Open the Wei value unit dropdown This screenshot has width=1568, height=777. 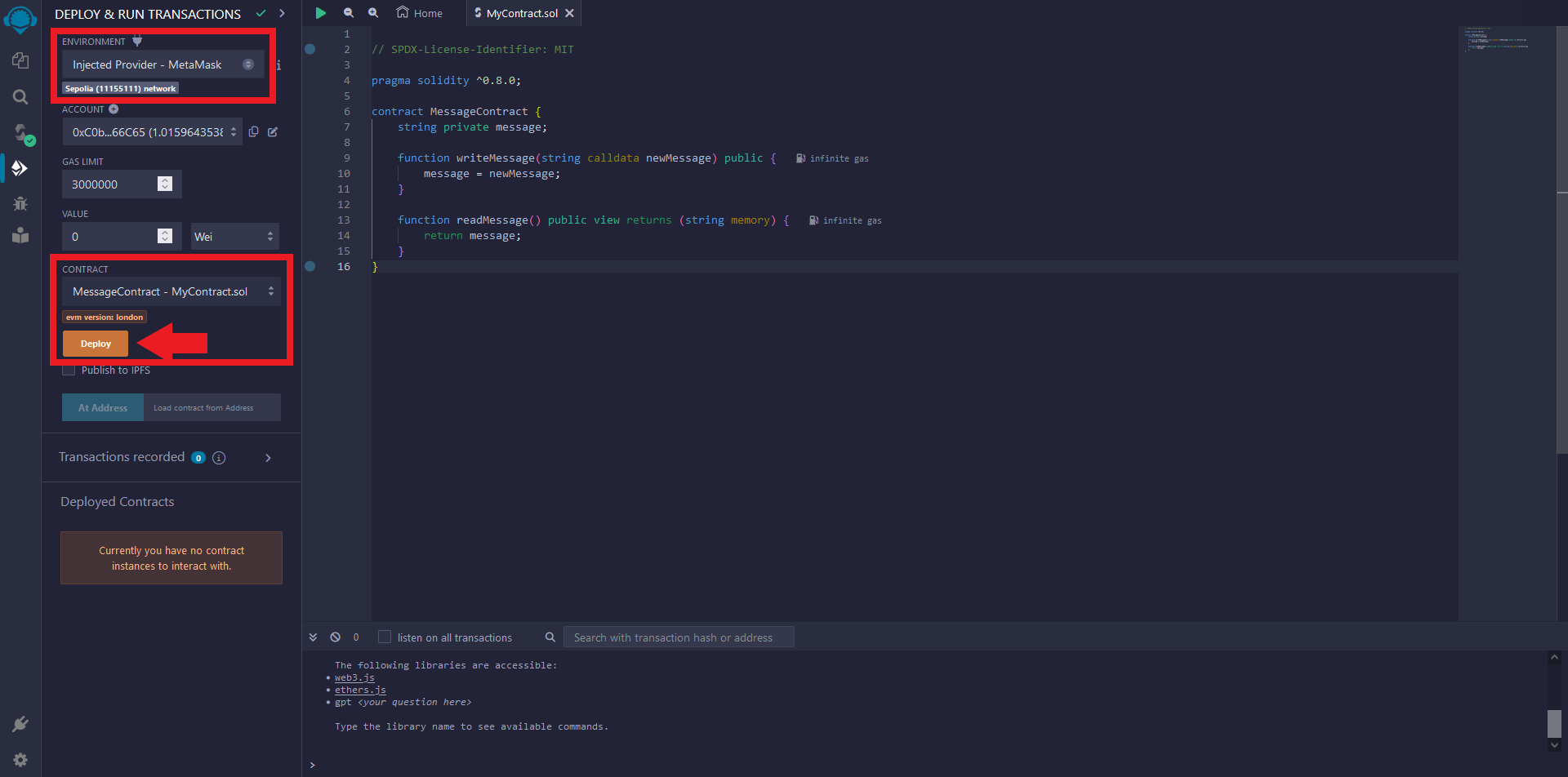[x=234, y=237]
